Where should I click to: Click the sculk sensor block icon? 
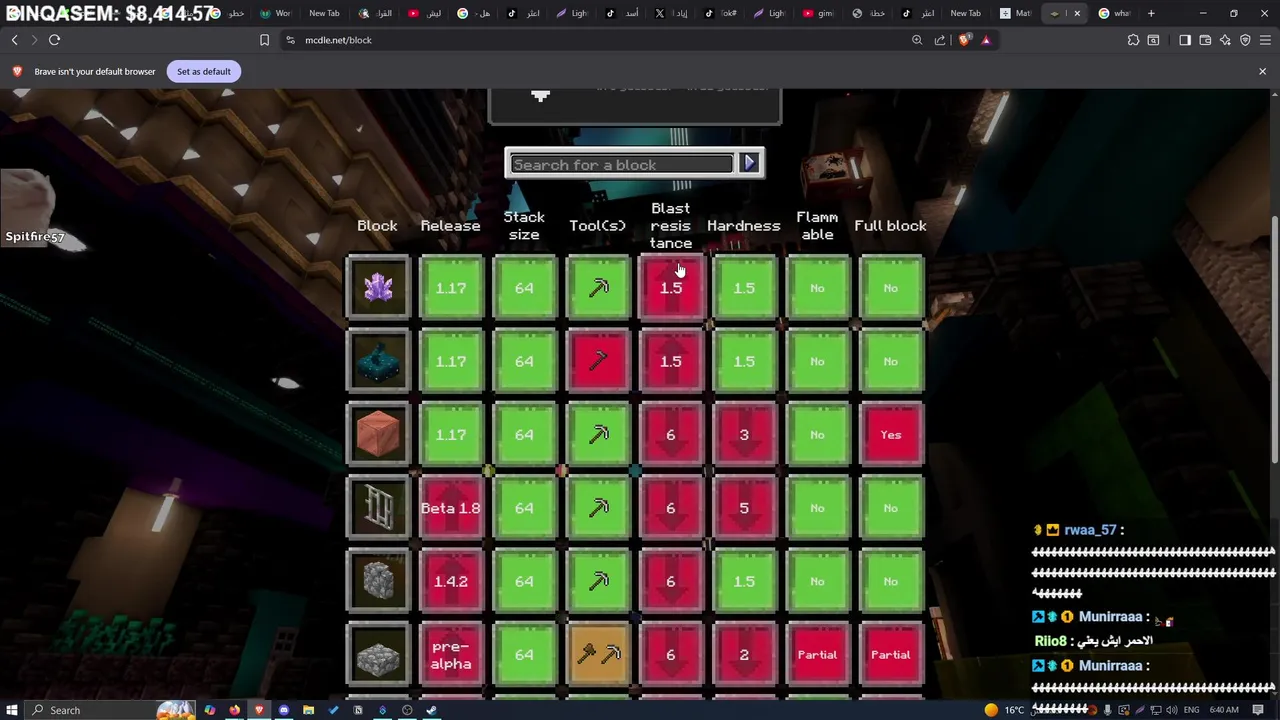click(378, 361)
